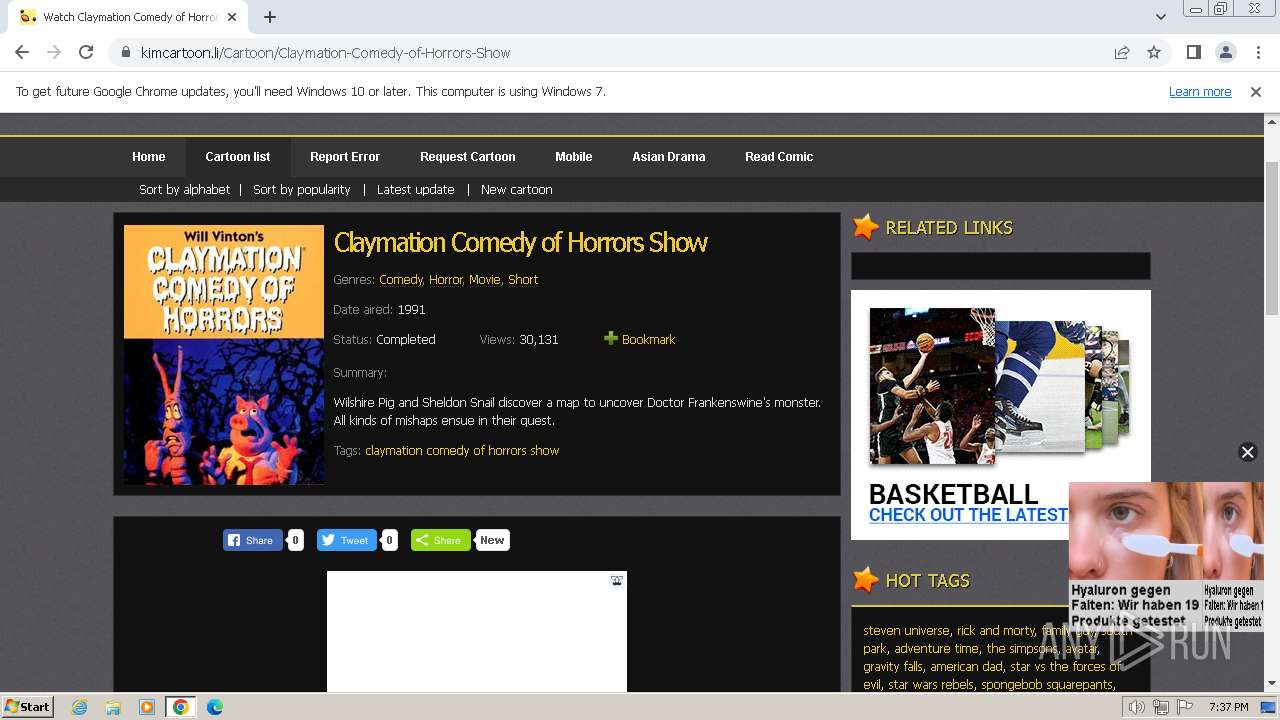Open Asian Drama section
1280x720 pixels.
pos(669,157)
